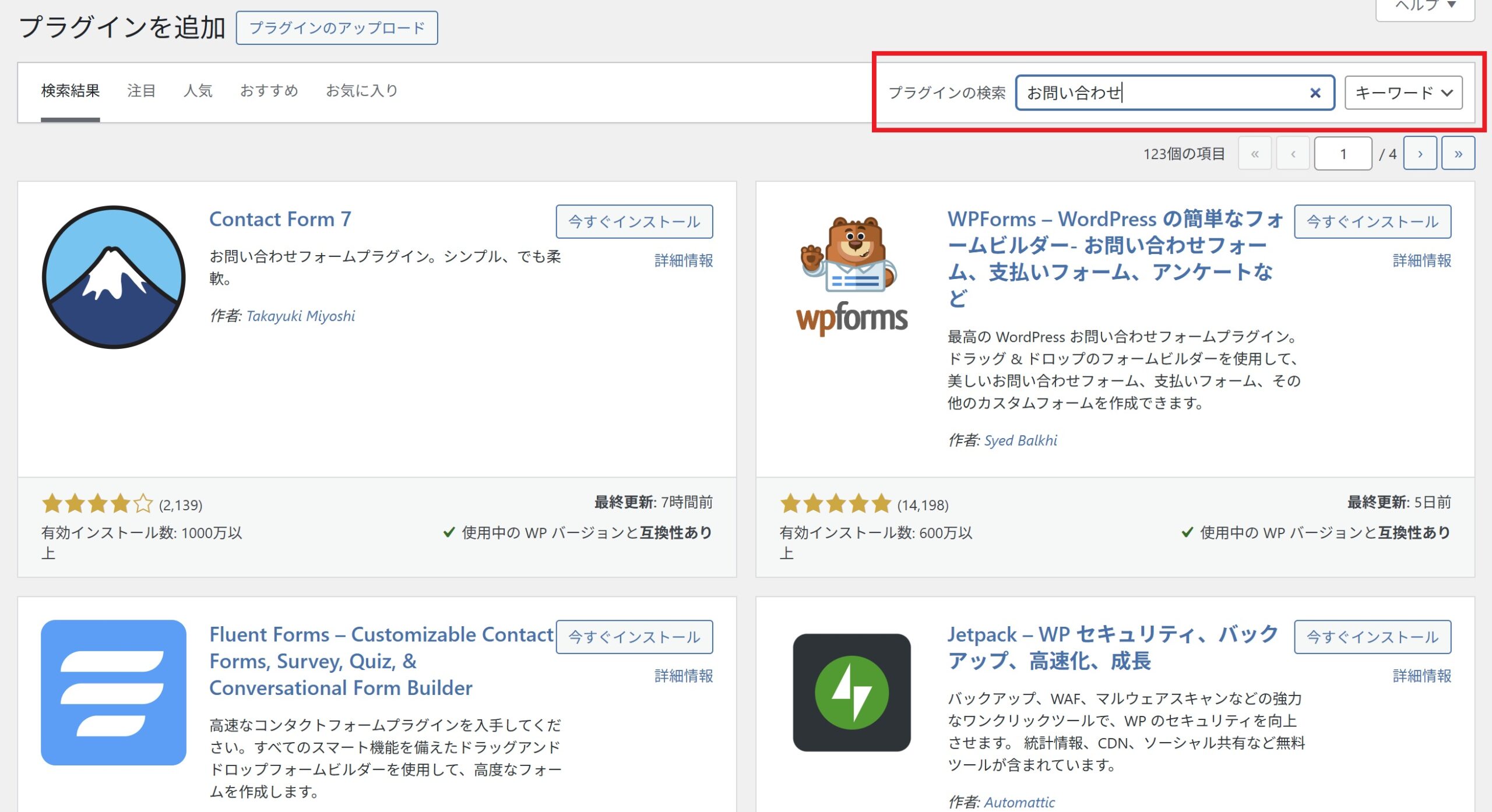Screen dimensions: 1492x812
Task: Click プラグインのアップロード button
Action: click(x=337, y=28)
